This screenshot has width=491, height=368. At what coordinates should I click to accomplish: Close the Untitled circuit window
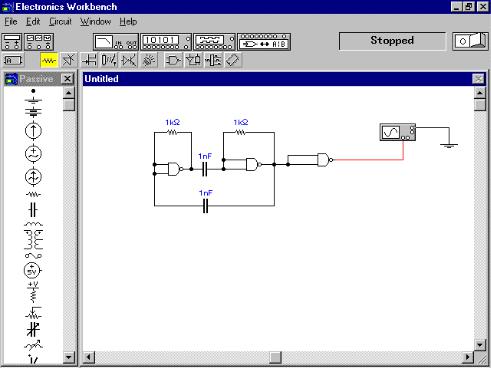tap(478, 79)
